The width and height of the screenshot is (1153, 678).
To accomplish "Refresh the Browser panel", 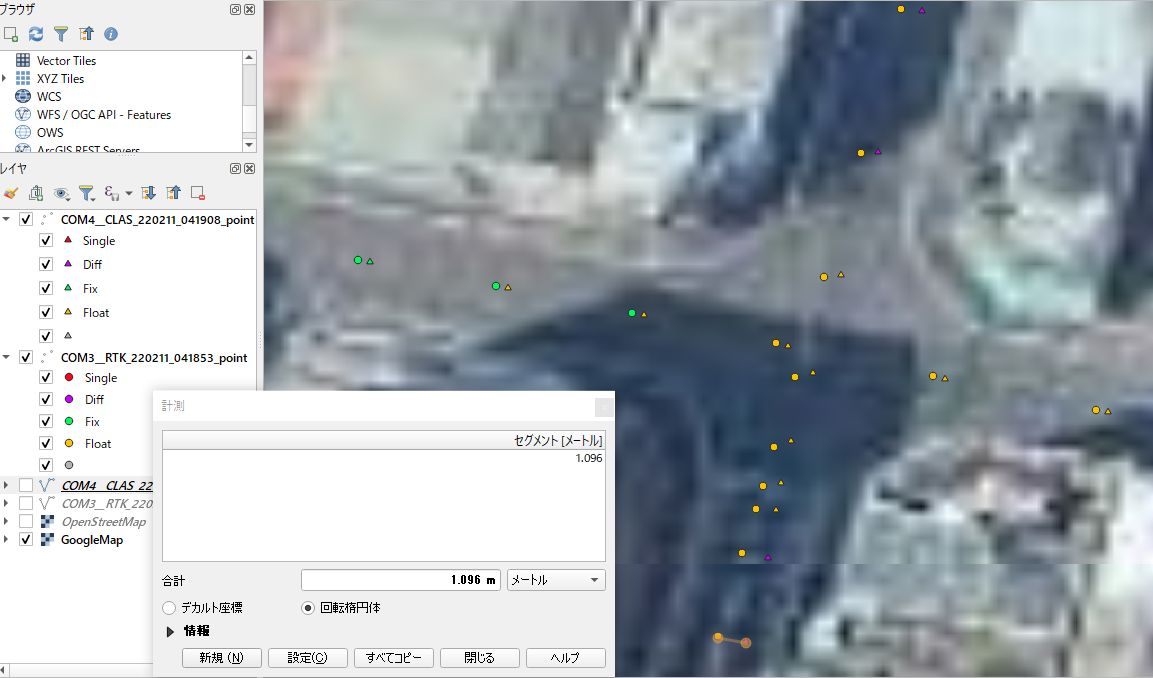I will (x=35, y=33).
